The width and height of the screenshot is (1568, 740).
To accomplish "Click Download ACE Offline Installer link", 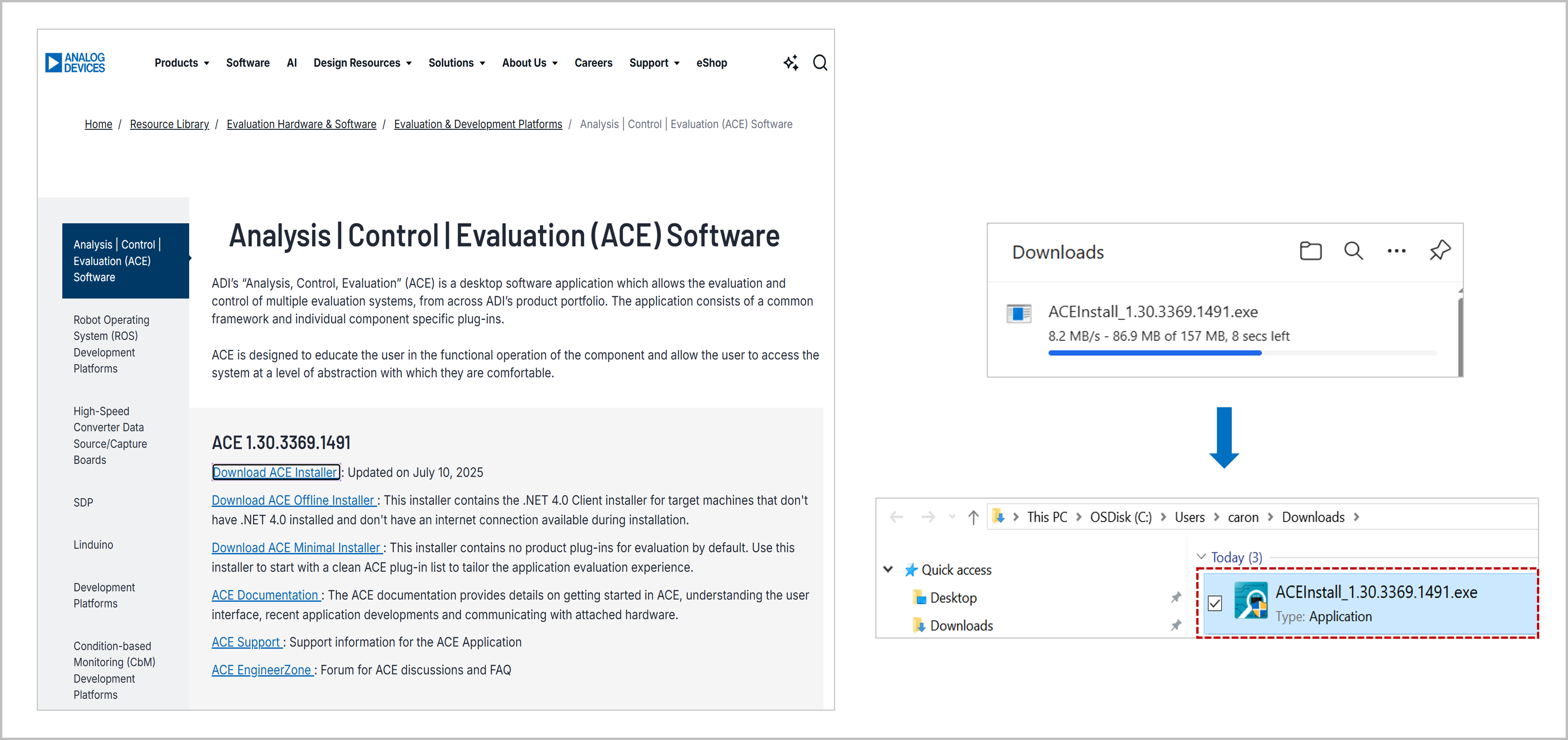I will 294,500.
